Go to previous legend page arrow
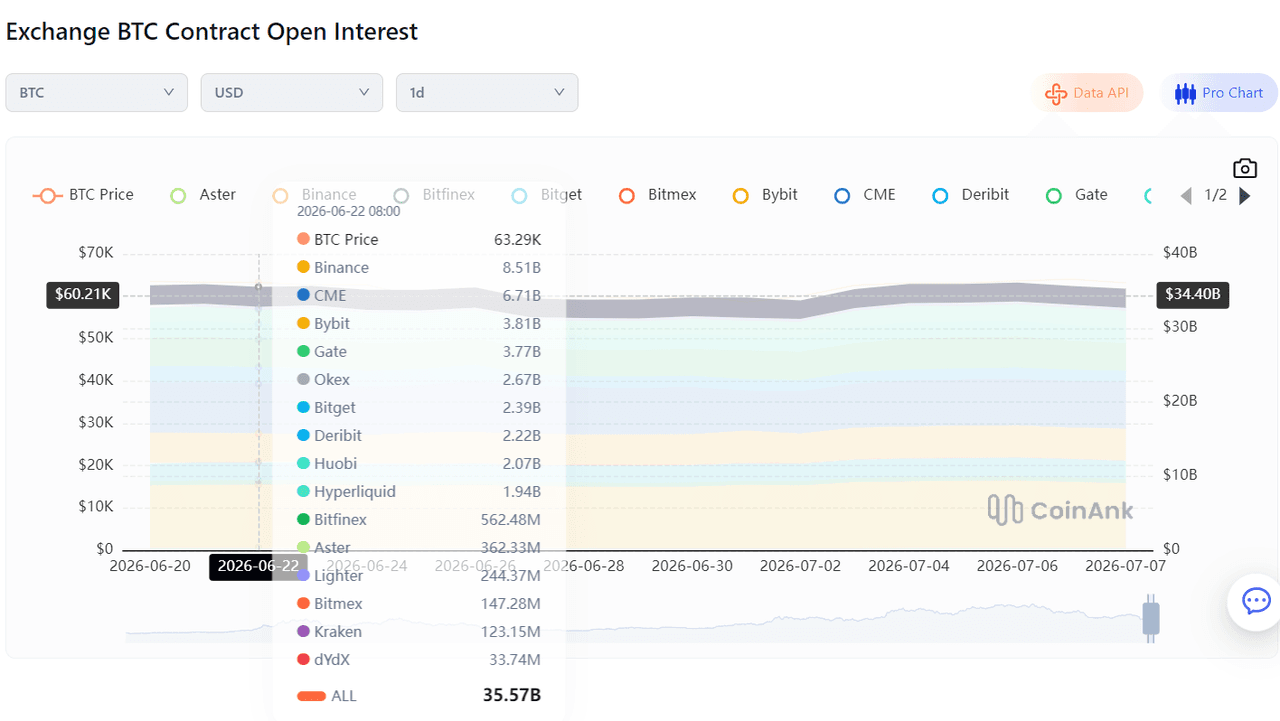Viewport: 1280px width, 721px height. click(1186, 195)
